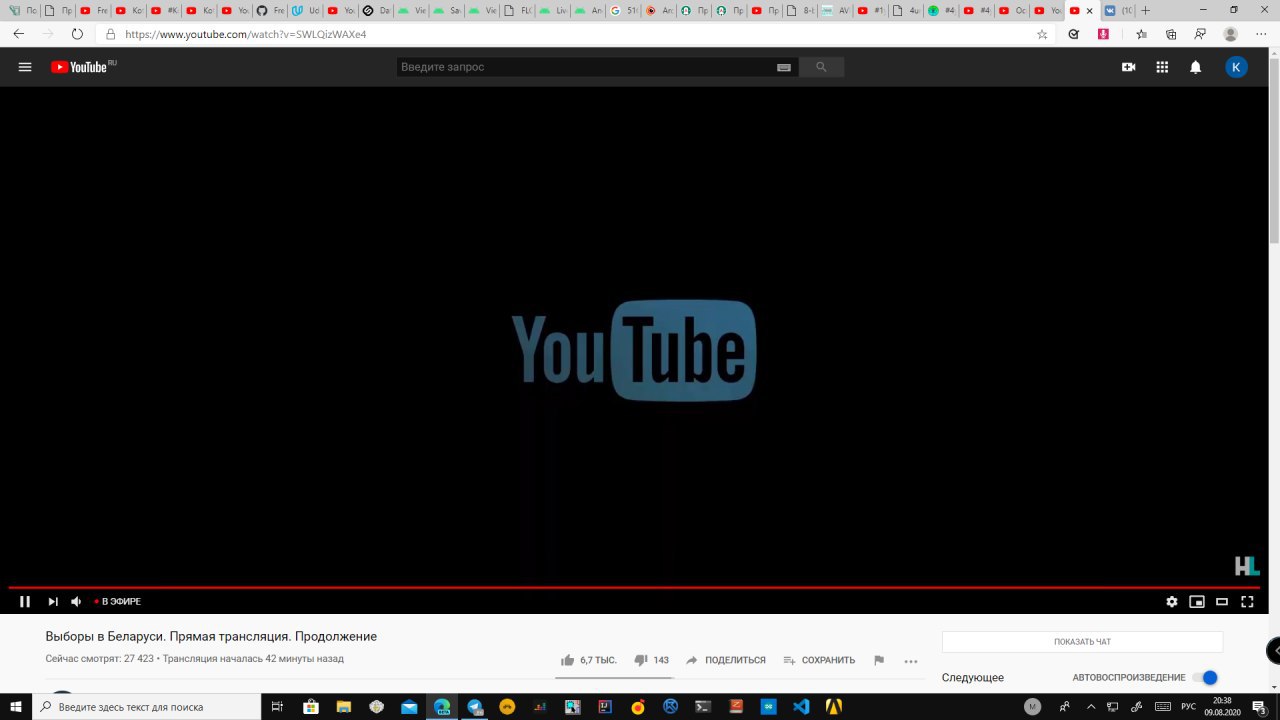Open Task View on taskbar

pyautogui.click(x=277, y=707)
